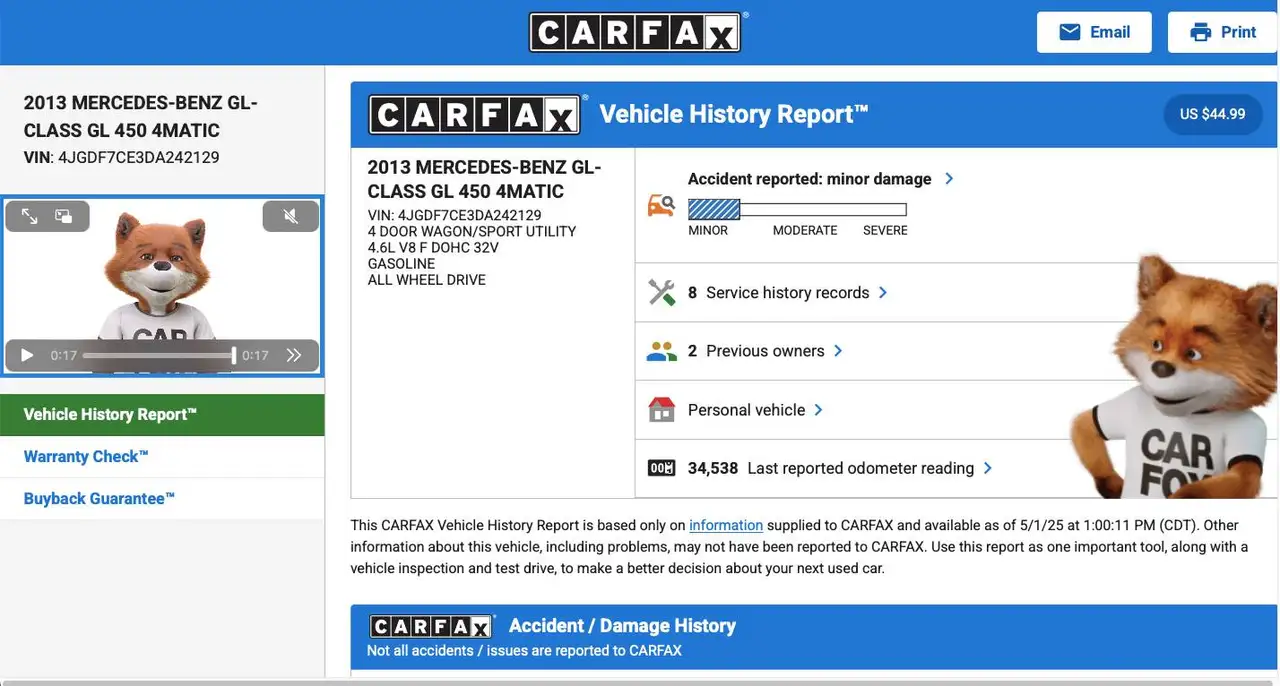Select '4 DOOR WAGON/SPORT UTILITY' text
The height and width of the screenshot is (686, 1280).
pyautogui.click(x=472, y=231)
